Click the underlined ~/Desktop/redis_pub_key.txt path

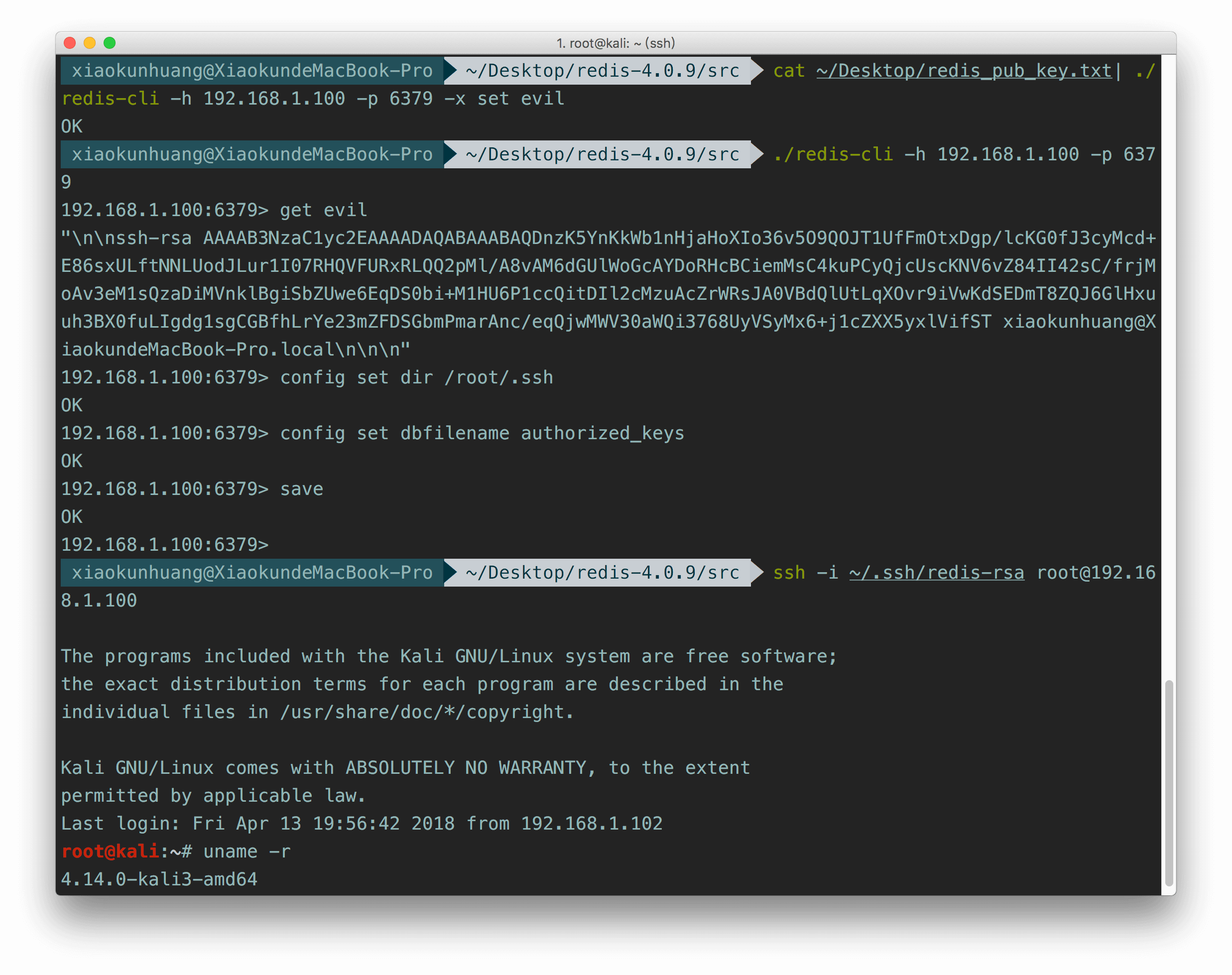[x=964, y=71]
